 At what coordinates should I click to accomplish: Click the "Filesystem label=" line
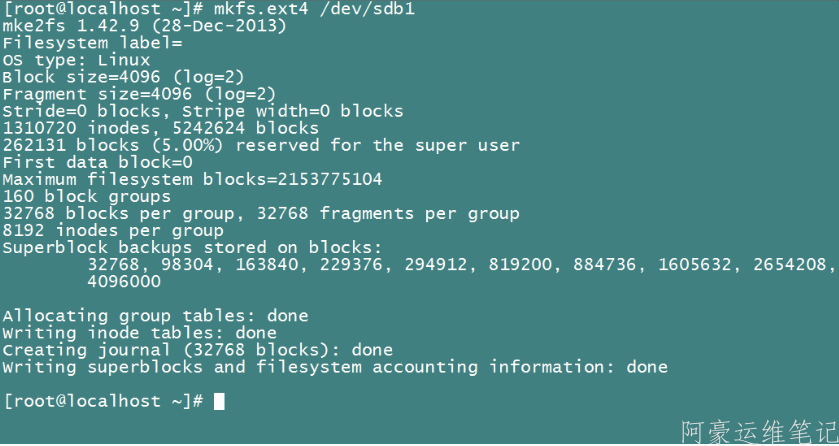pyautogui.click(x=92, y=43)
